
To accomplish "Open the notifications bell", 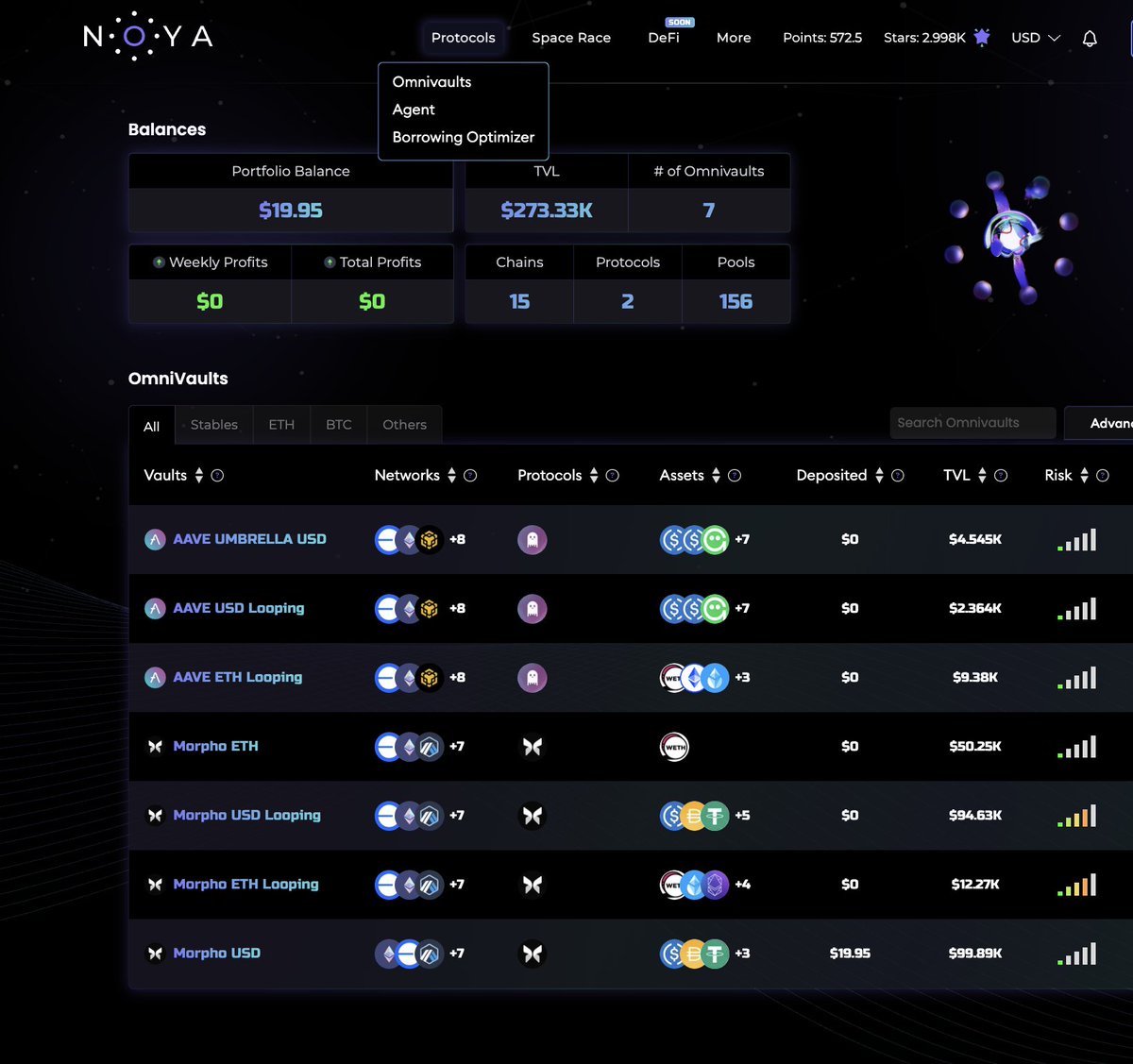I will (1090, 39).
